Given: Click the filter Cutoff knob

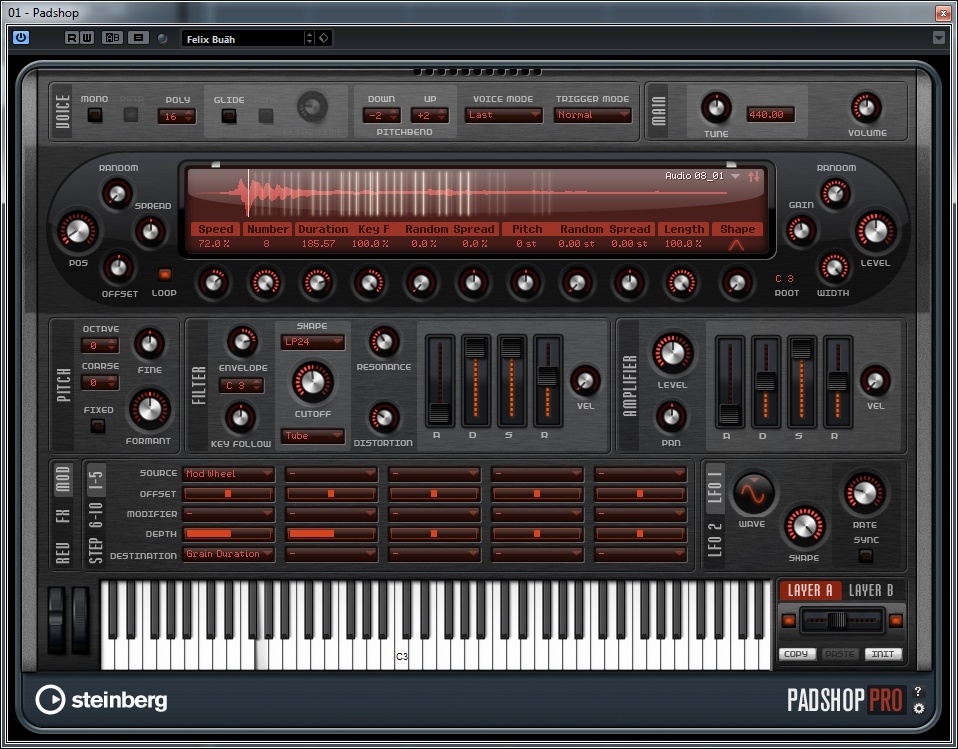Looking at the screenshot, I should (312, 382).
